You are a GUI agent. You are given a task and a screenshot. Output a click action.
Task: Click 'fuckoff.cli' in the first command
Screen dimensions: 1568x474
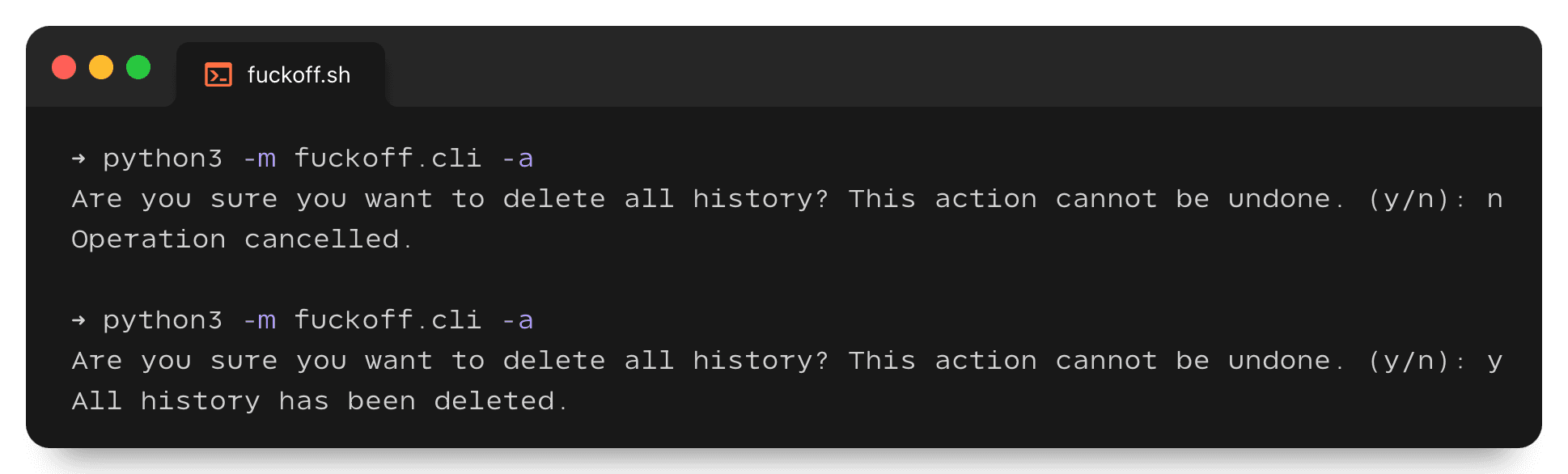point(388,158)
